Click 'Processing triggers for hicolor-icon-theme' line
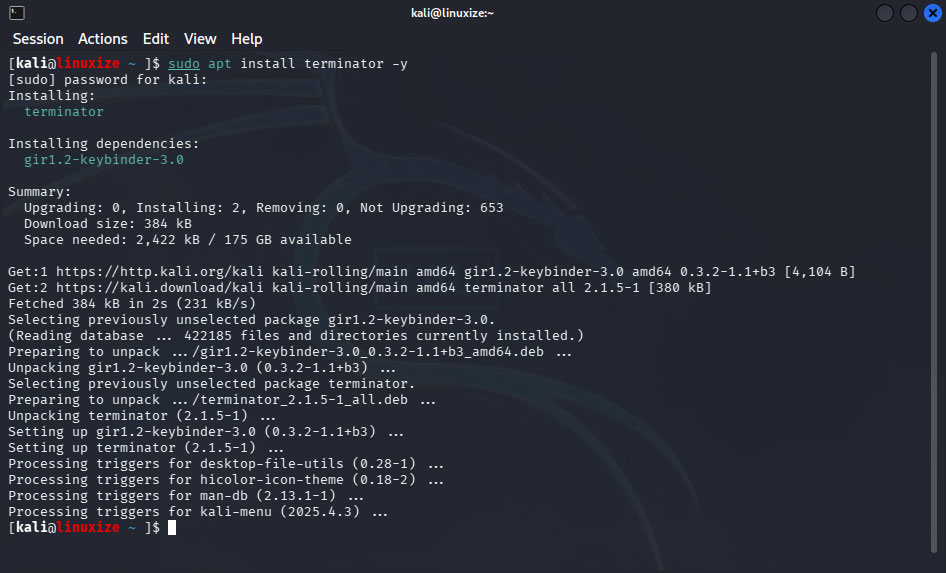946x573 pixels. click(226, 480)
